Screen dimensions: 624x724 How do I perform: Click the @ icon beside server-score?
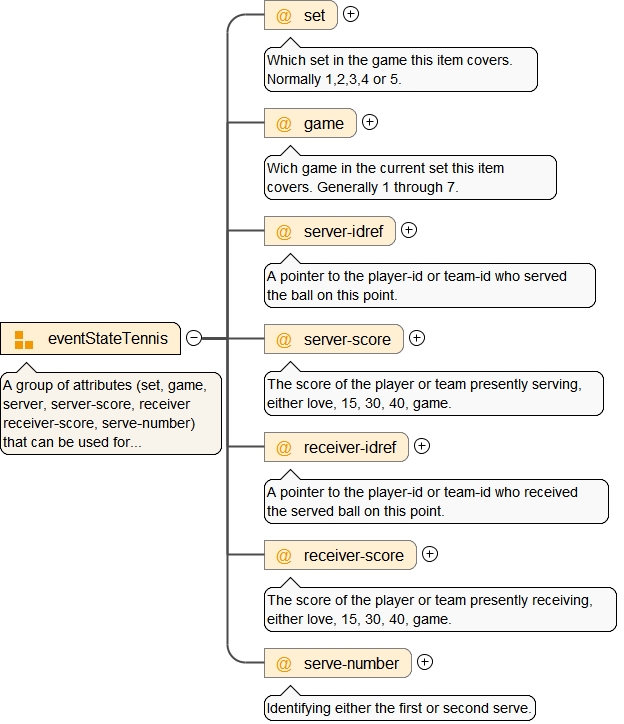(x=284, y=340)
